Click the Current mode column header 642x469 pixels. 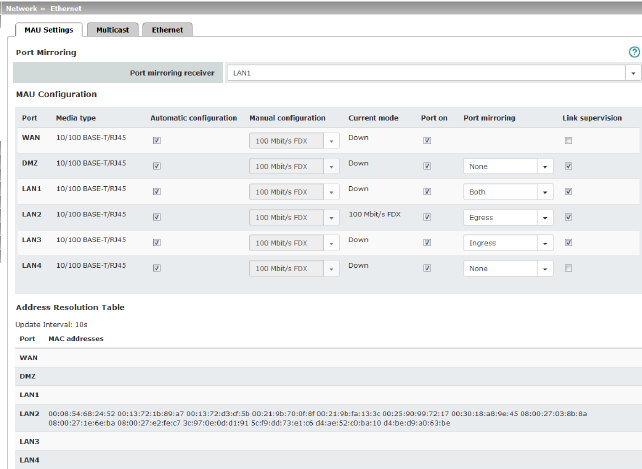(x=373, y=118)
